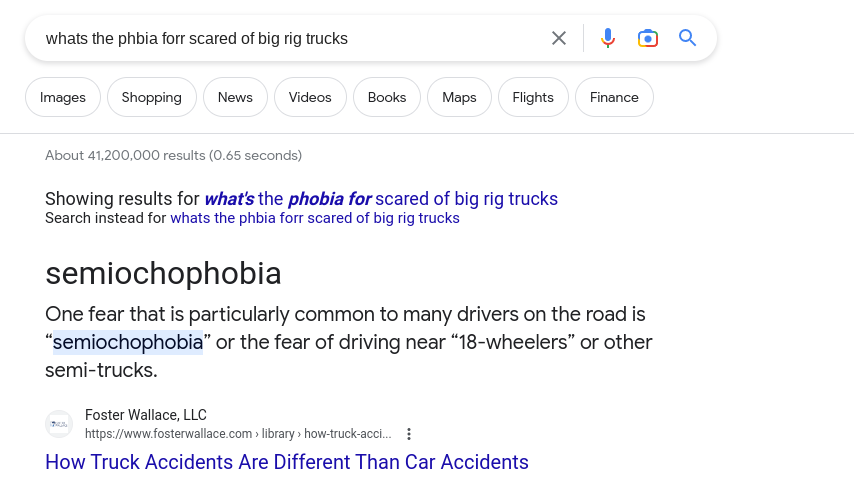
Task: Start voice search with microphone icon
Action: pyautogui.click(x=608, y=38)
